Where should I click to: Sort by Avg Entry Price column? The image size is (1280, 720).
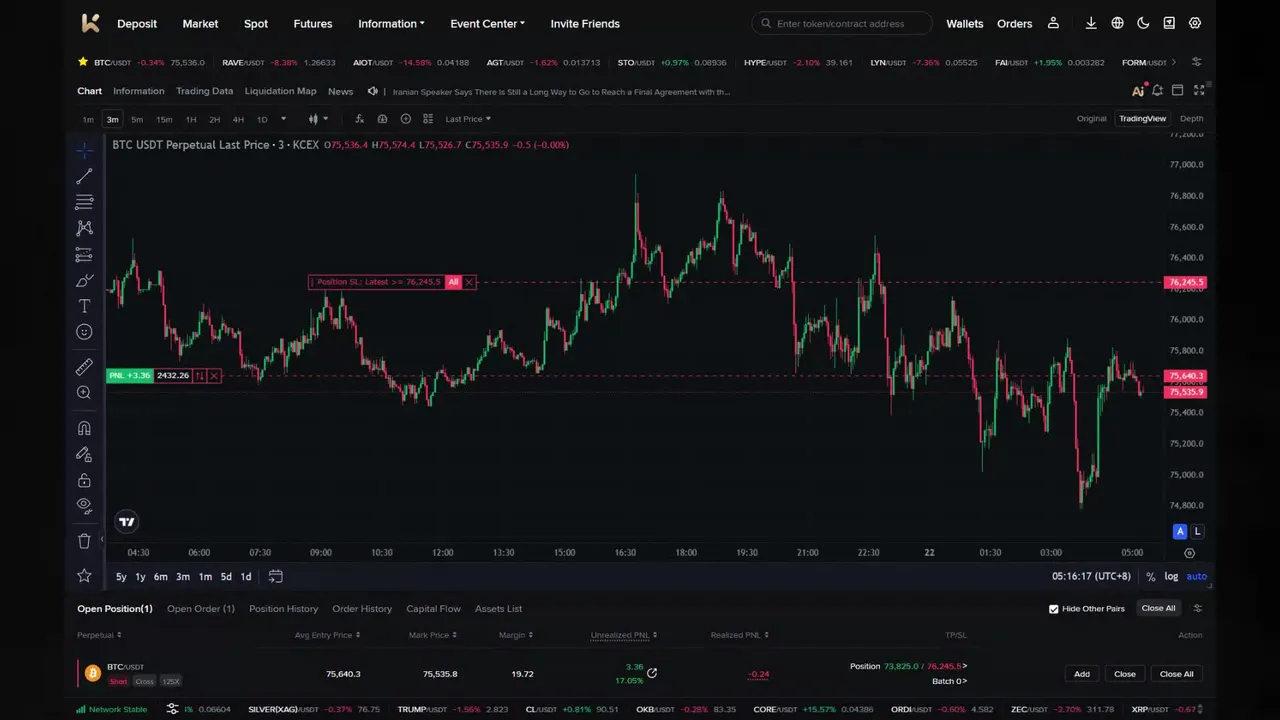(327, 635)
